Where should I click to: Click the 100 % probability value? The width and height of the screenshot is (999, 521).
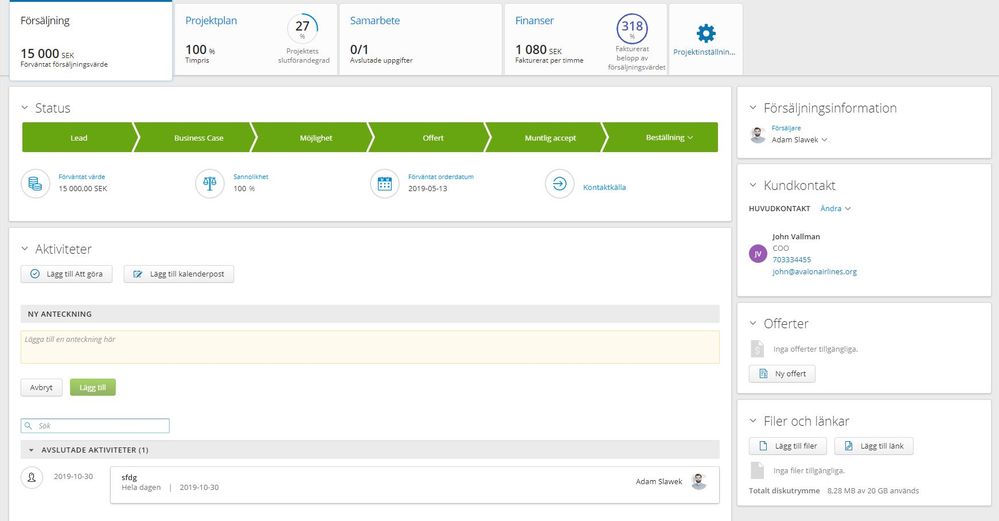(244, 189)
